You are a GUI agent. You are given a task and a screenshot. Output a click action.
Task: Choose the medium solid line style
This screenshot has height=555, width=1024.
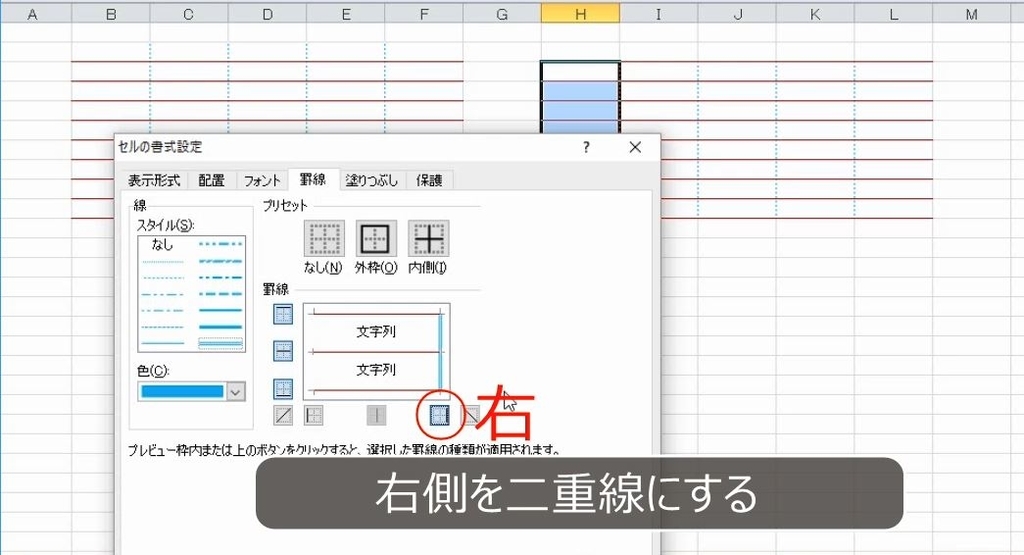(221, 310)
